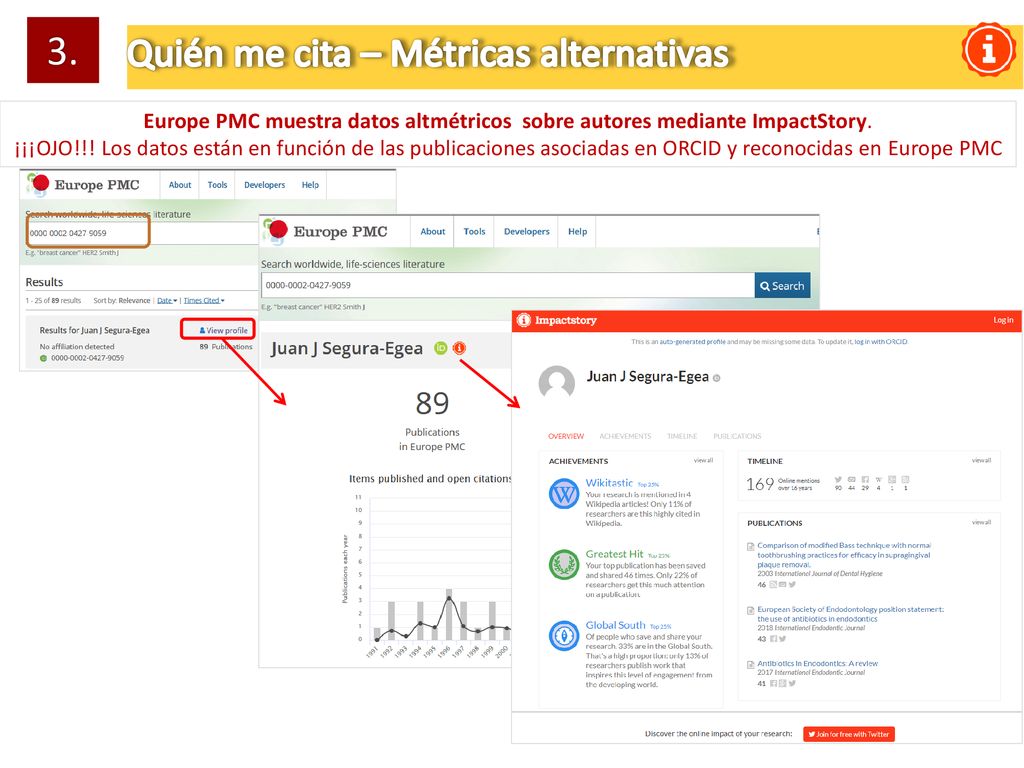The height and width of the screenshot is (768, 1024).
Task: Click green ORCID dot beside 0000-0002-0427-9059 result
Action: coord(44,358)
